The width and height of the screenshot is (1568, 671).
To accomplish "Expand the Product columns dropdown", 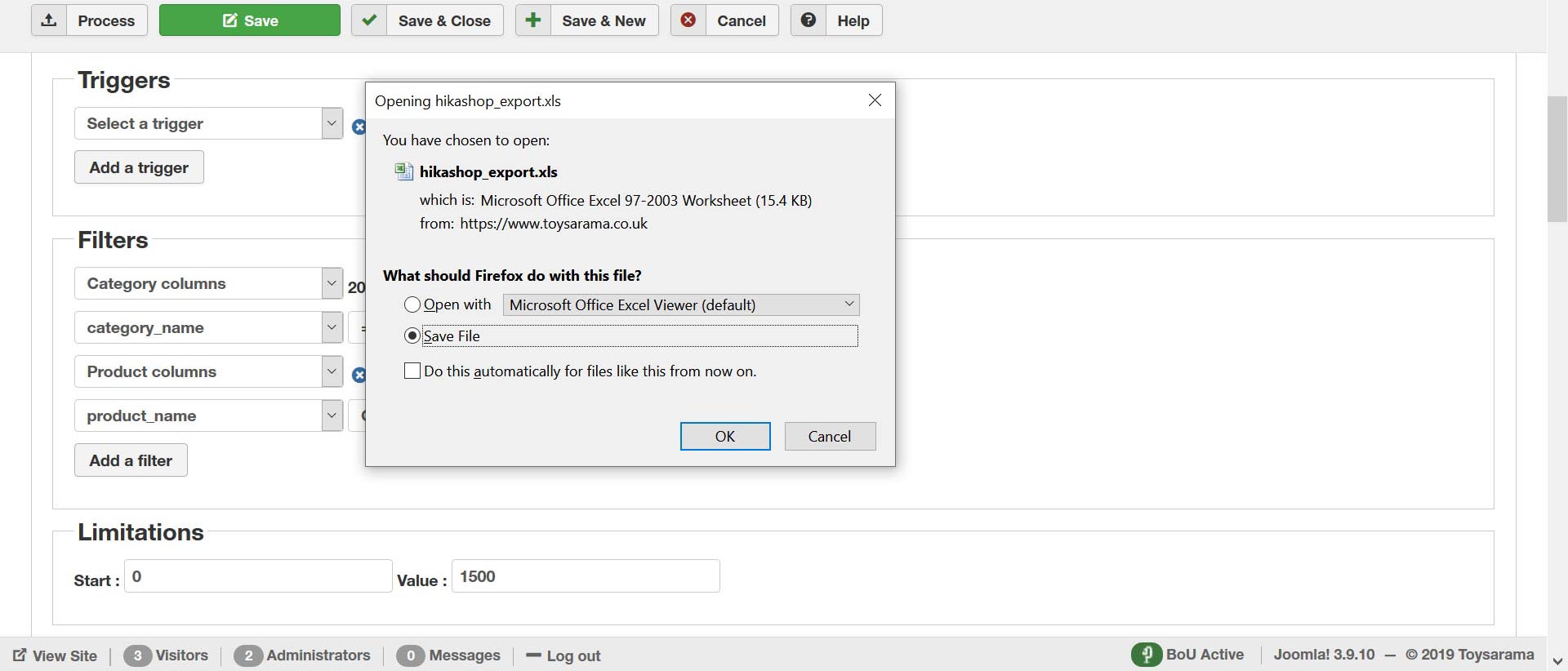I will coord(209,371).
